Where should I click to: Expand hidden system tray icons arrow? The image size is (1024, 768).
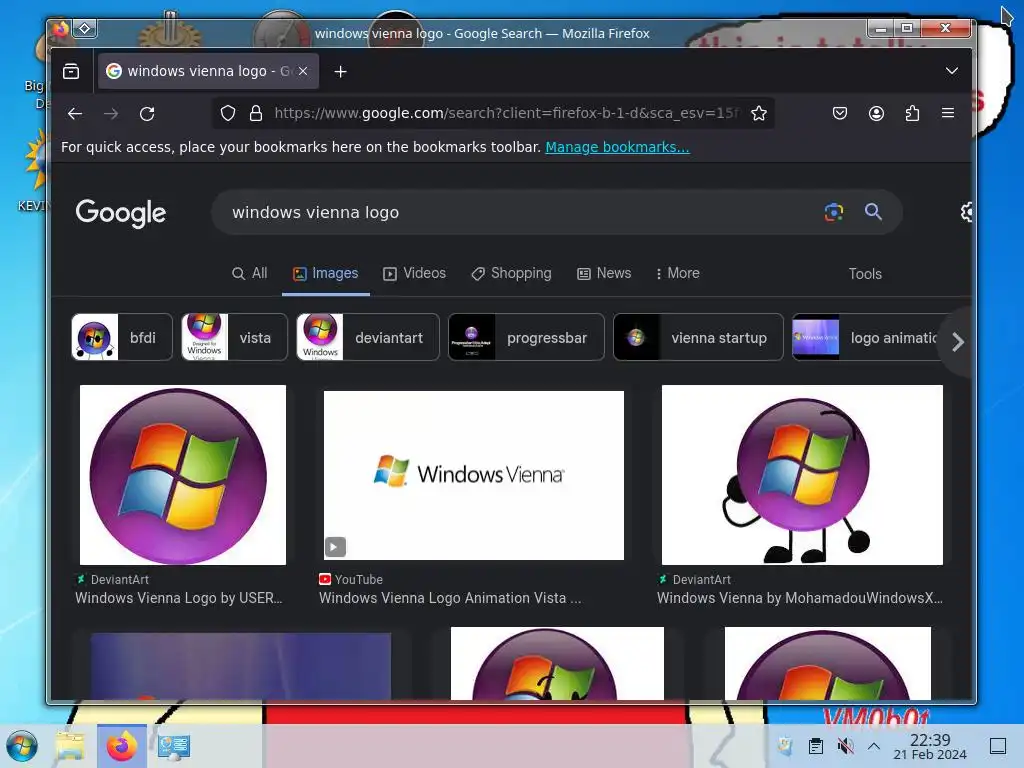pyautogui.click(x=874, y=746)
